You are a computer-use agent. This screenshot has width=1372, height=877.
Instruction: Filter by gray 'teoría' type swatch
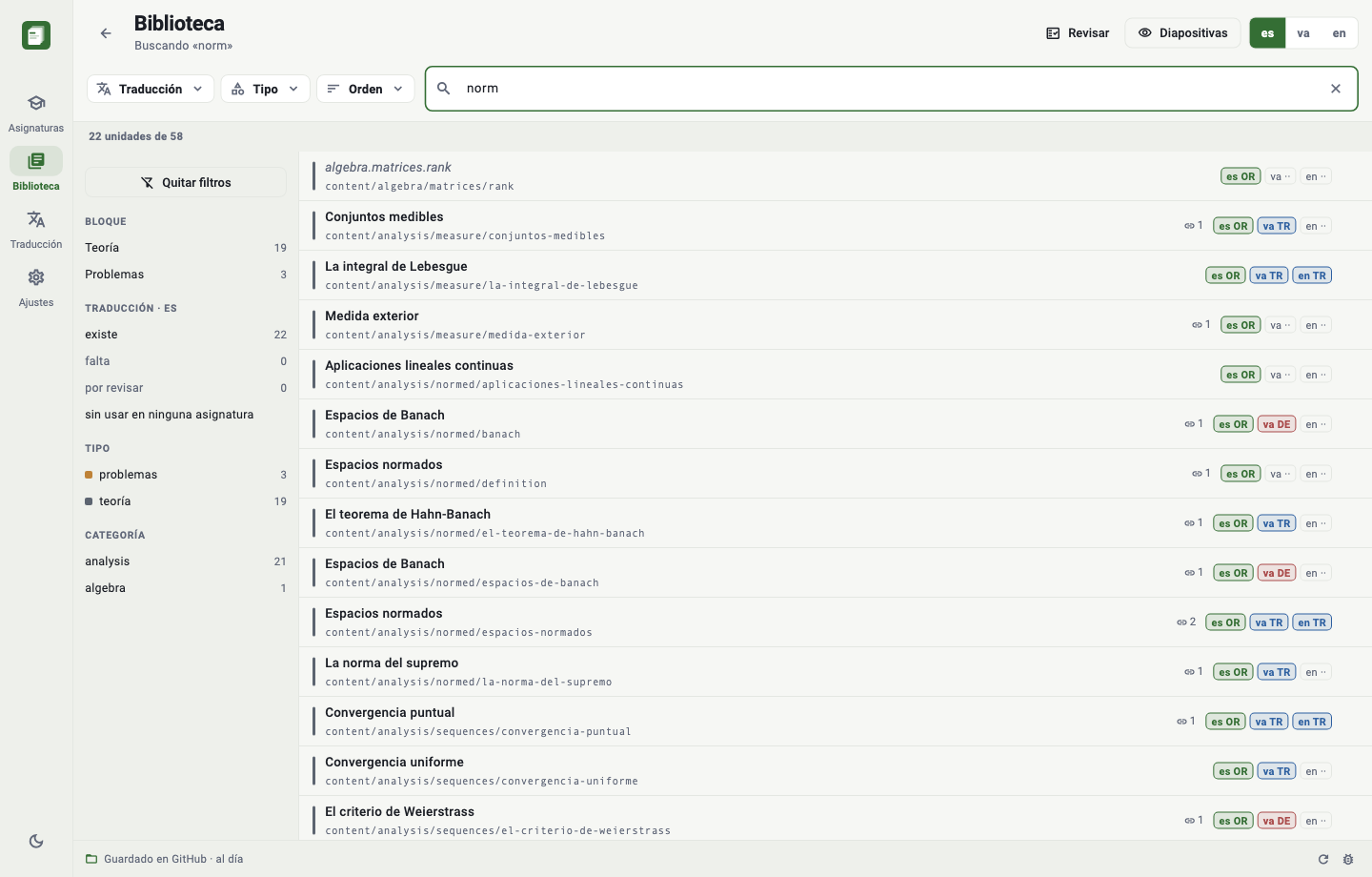pos(89,501)
